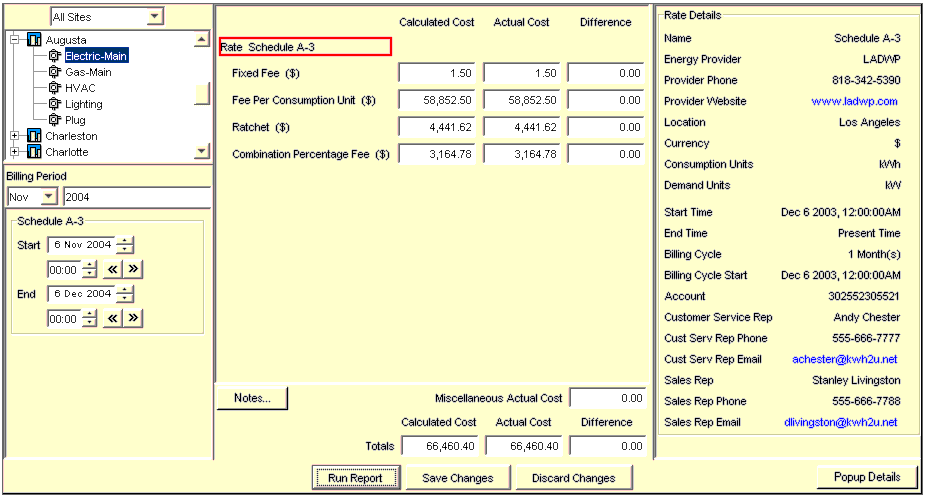This screenshot has height=497, width=926.
Task: Expand the Charlotte site node
Action: [15, 152]
